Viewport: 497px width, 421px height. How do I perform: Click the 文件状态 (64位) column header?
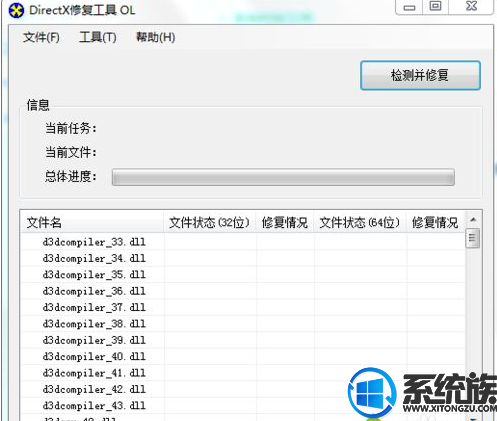tap(360, 222)
